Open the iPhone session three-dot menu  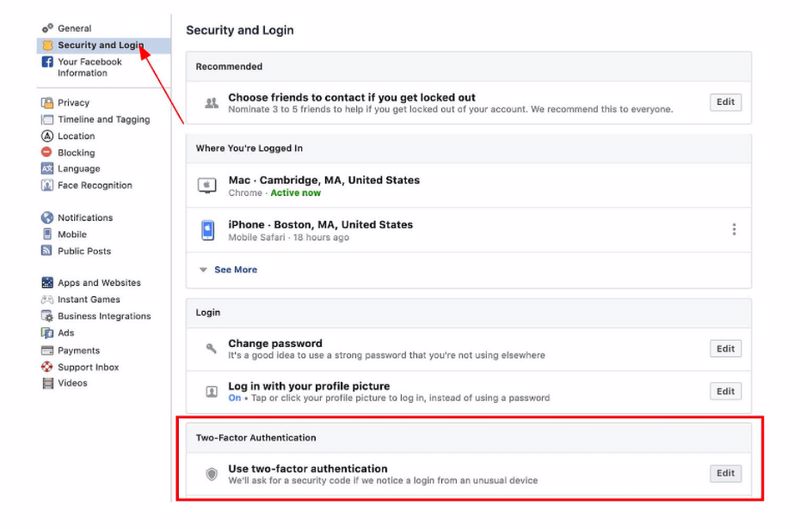coord(734,230)
